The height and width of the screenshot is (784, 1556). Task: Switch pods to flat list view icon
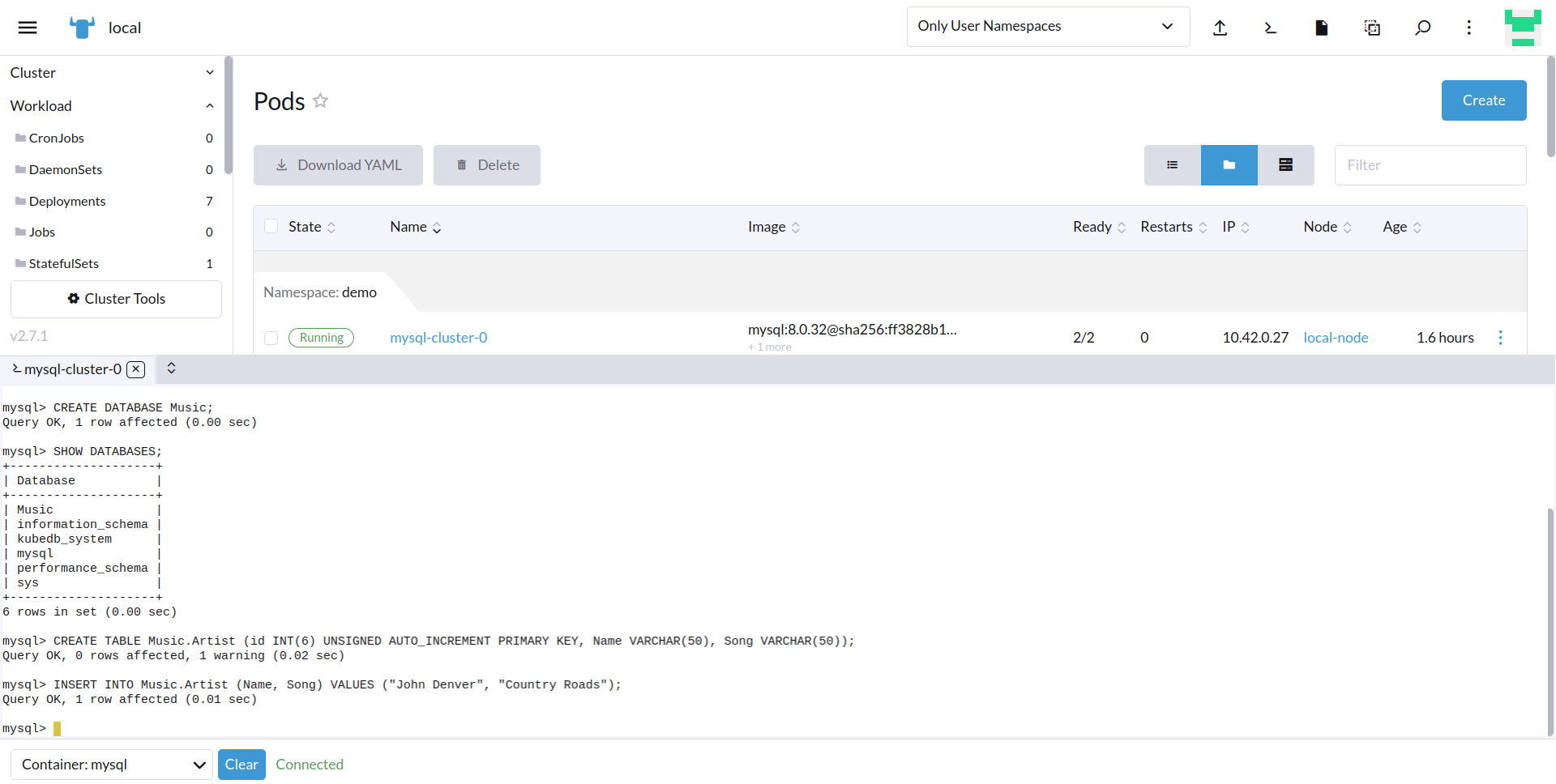(x=1172, y=164)
